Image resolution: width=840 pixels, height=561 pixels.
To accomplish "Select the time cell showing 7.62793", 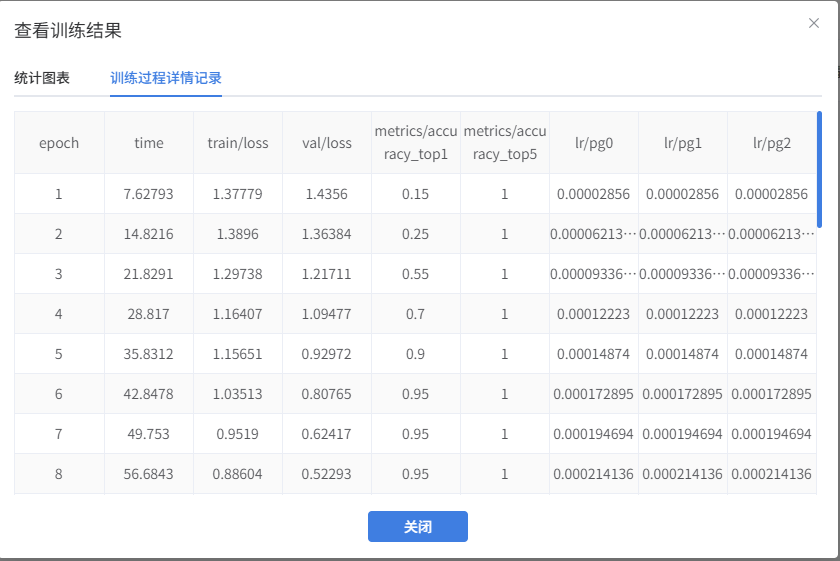I will pos(149,194).
